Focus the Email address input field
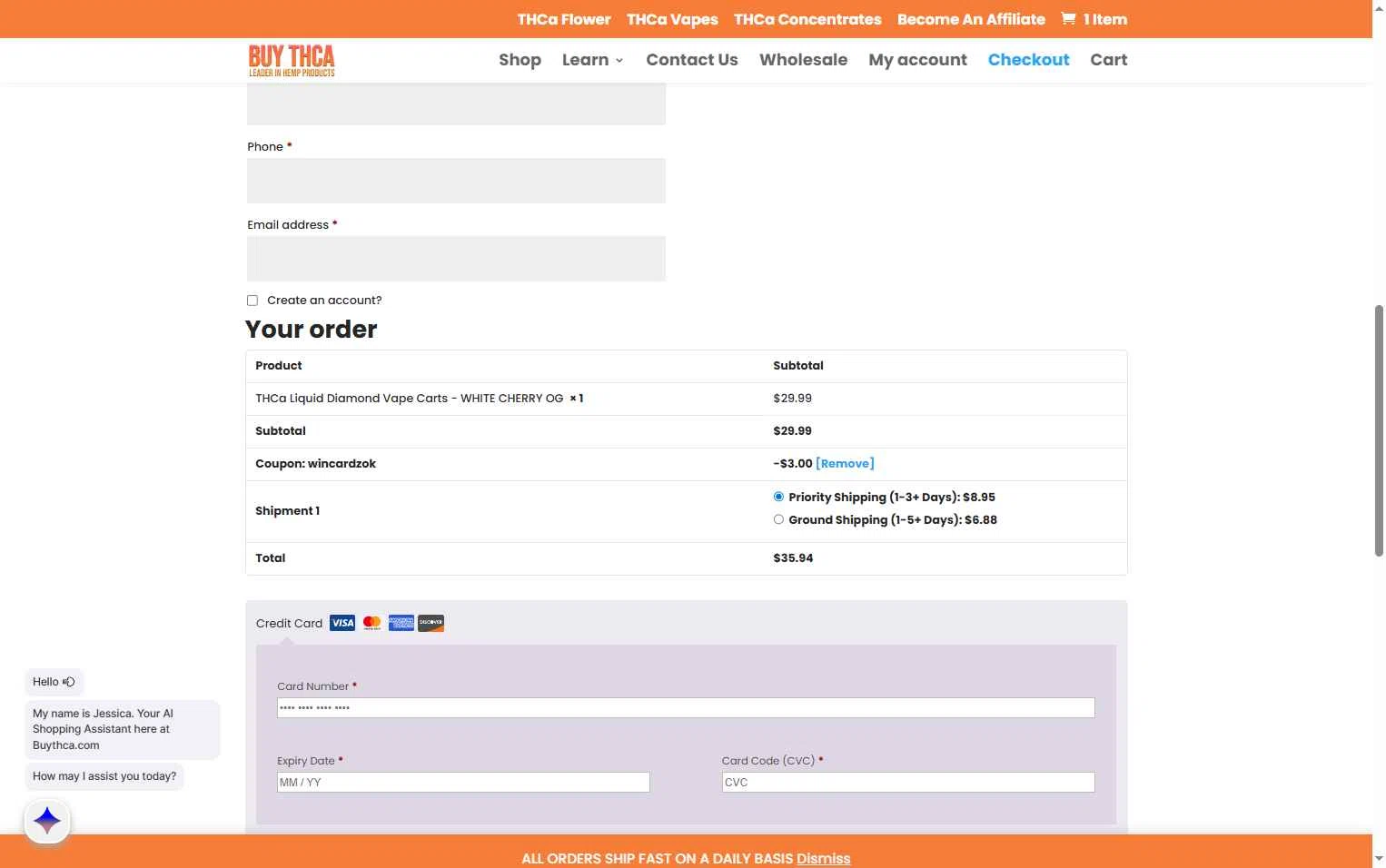Screen dimensions: 1386x868 tap(456, 259)
